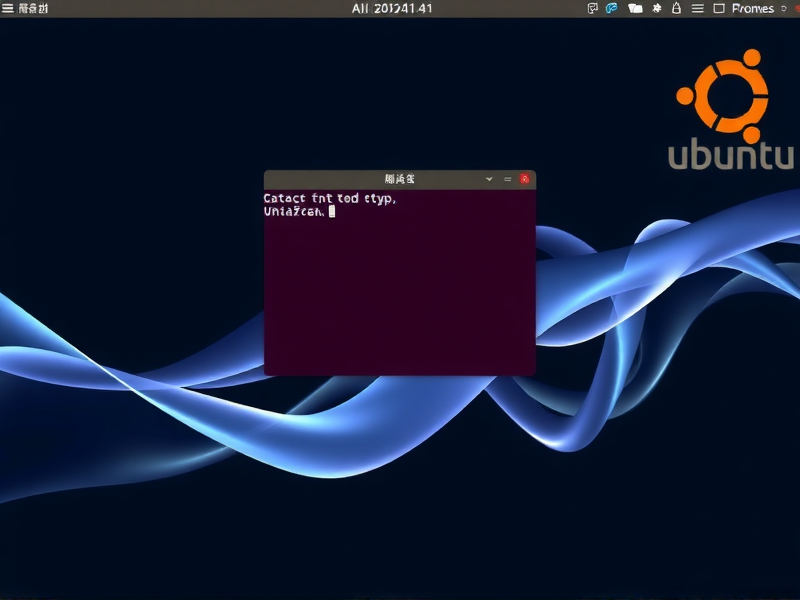The image size is (800, 600).
Task: Open the network status icon in top bar
Action: [x=593, y=9]
